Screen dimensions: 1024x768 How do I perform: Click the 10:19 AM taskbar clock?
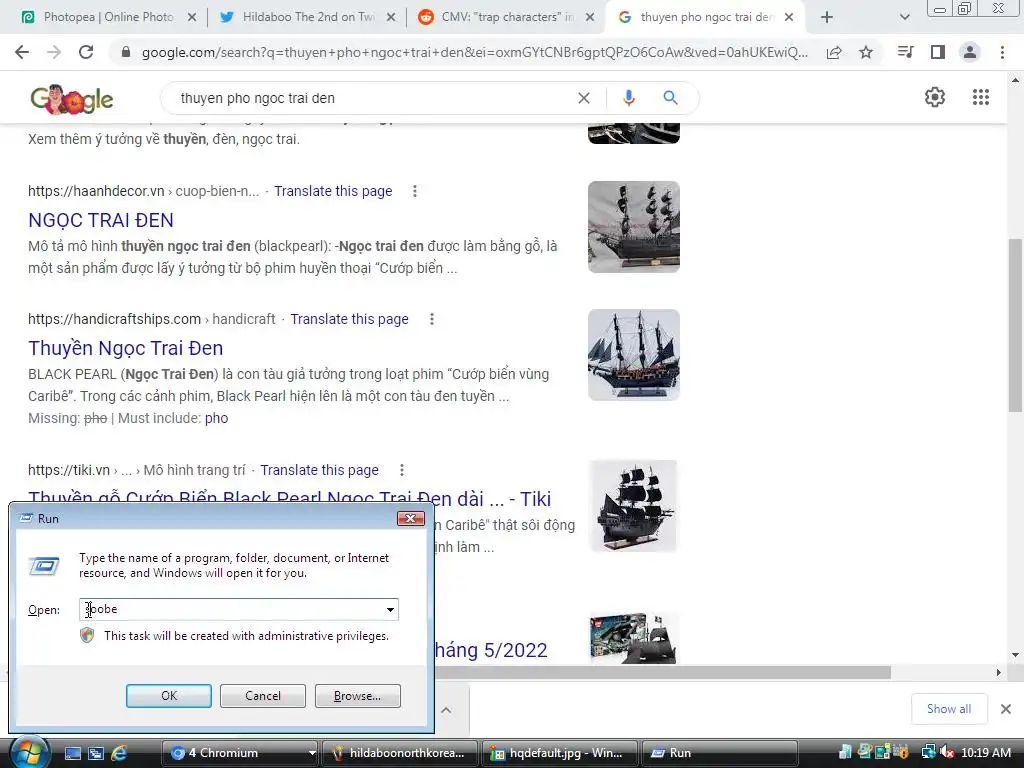tap(986, 753)
